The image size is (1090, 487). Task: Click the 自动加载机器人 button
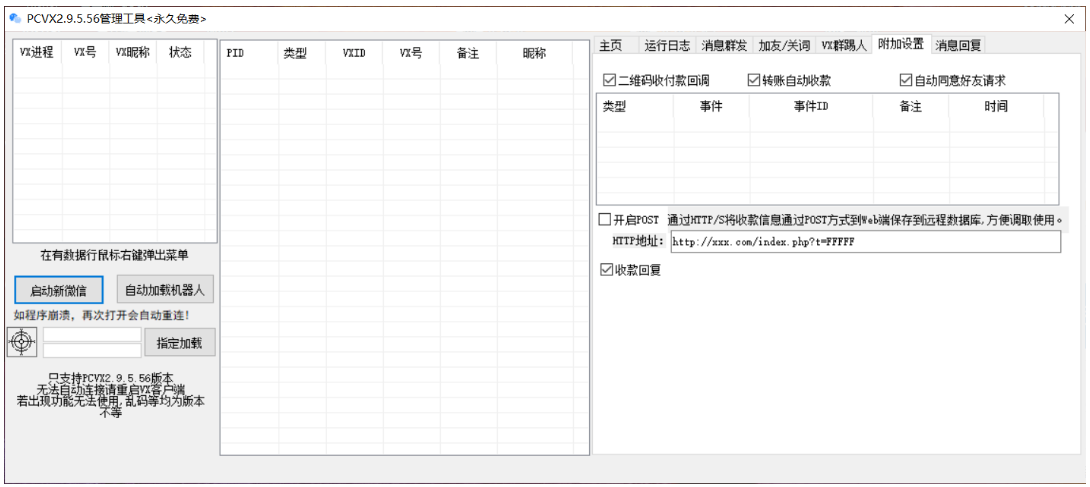pyautogui.click(x=165, y=291)
